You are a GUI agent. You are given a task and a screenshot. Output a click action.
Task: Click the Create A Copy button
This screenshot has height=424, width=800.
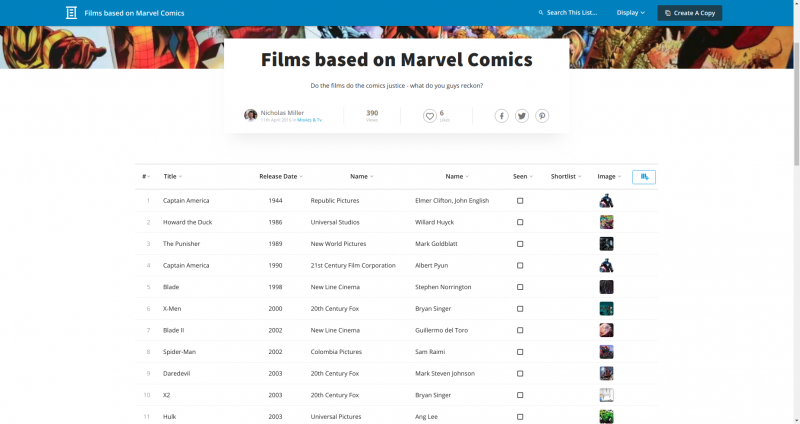(690, 13)
